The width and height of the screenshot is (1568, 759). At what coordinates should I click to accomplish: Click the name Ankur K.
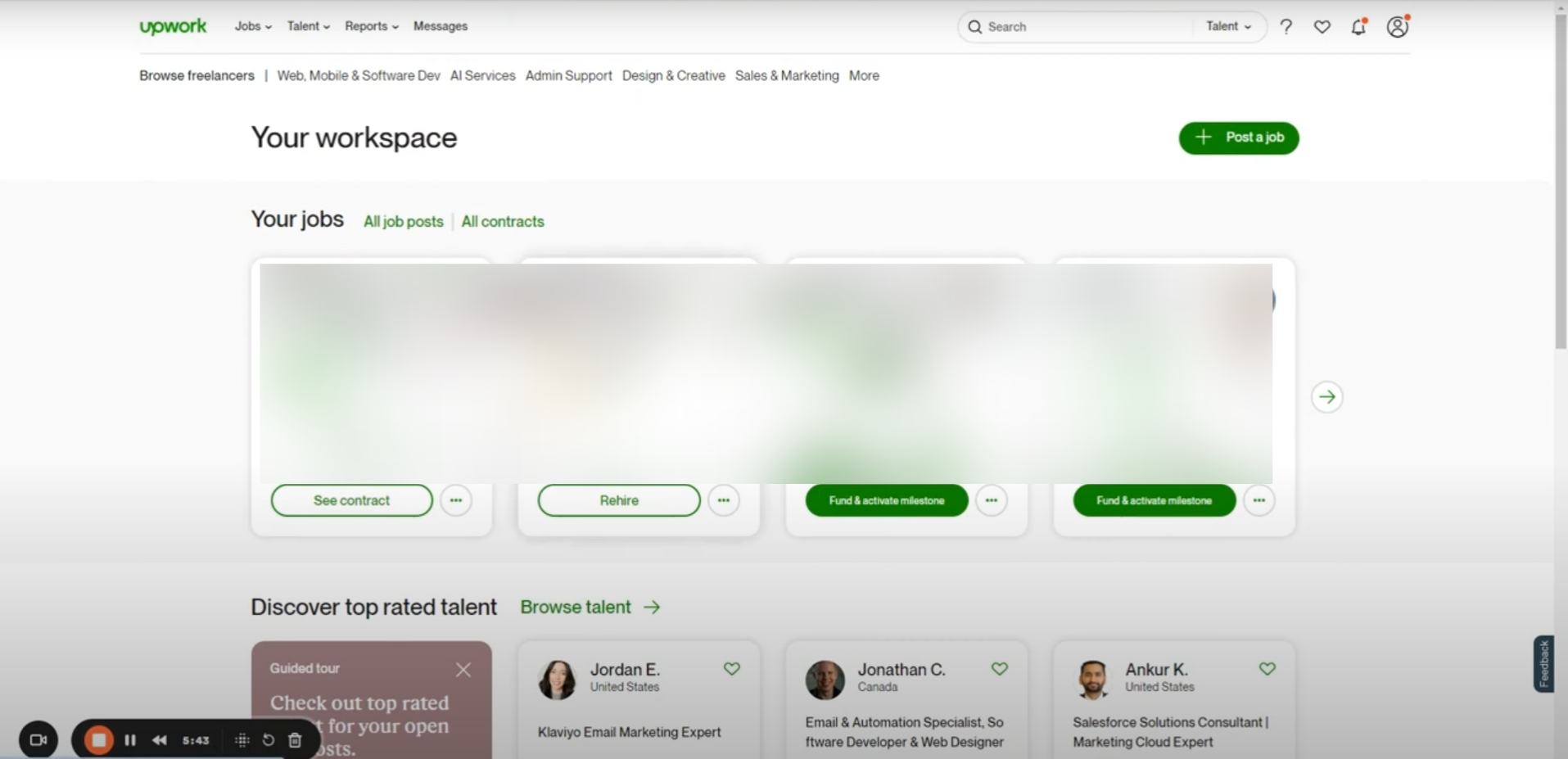pyautogui.click(x=1156, y=670)
